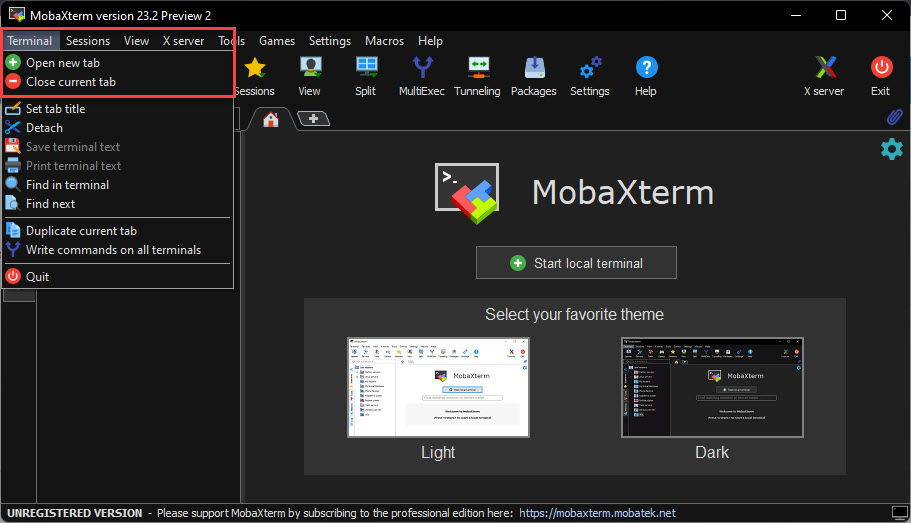Click the Light theme label
The width and height of the screenshot is (911, 523).
pyautogui.click(x=438, y=452)
